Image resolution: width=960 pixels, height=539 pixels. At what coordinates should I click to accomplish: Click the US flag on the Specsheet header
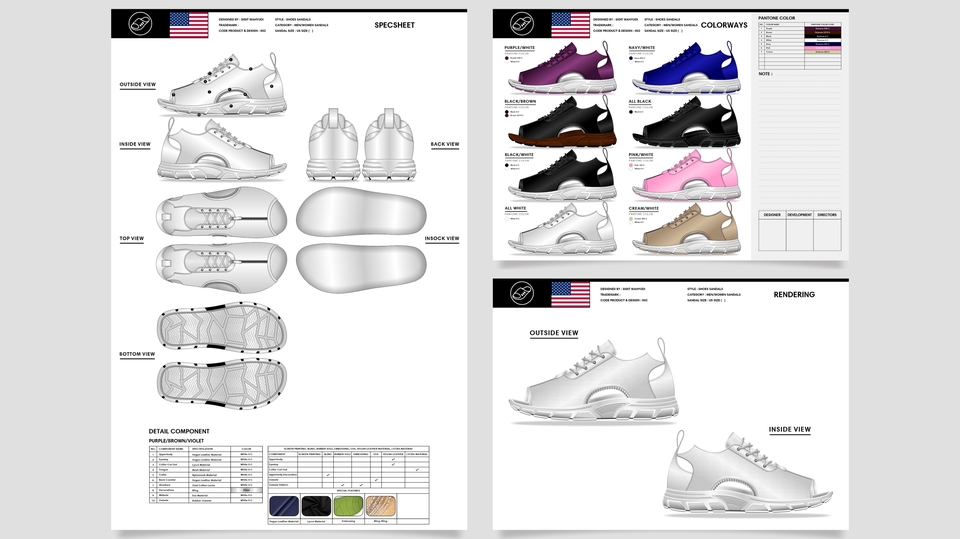[x=189, y=24]
